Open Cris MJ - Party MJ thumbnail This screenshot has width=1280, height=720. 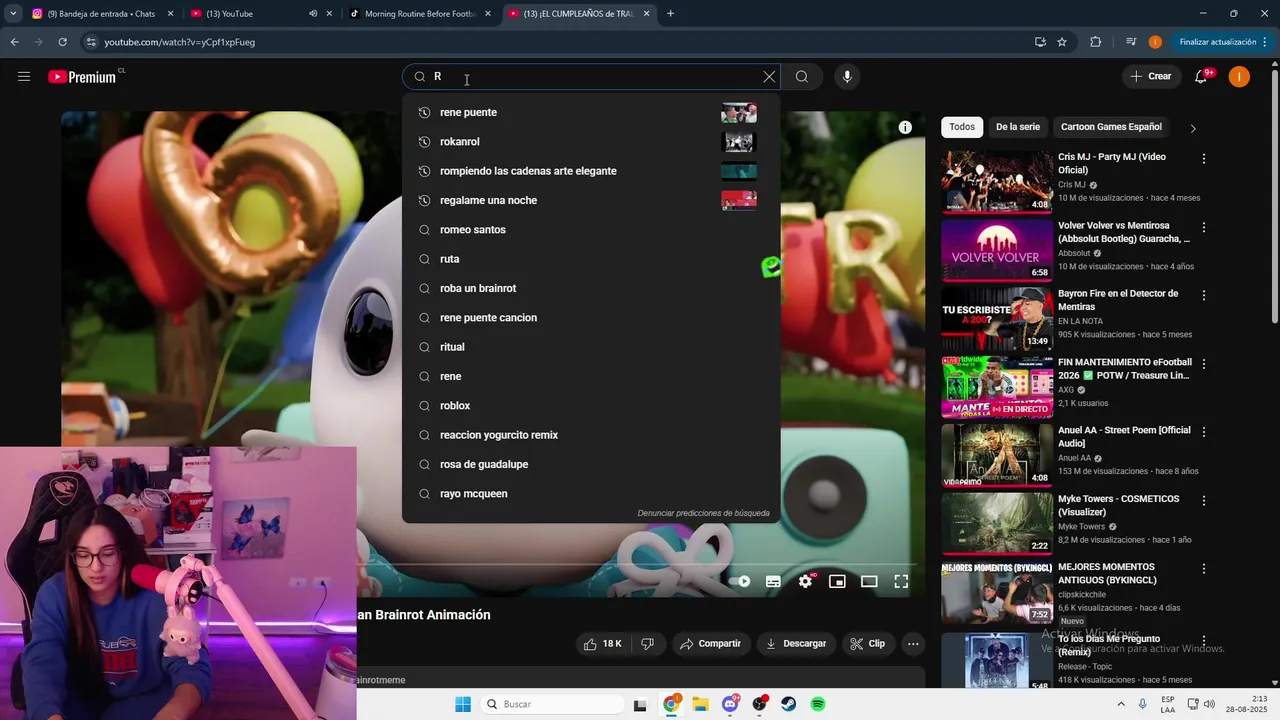click(996, 181)
